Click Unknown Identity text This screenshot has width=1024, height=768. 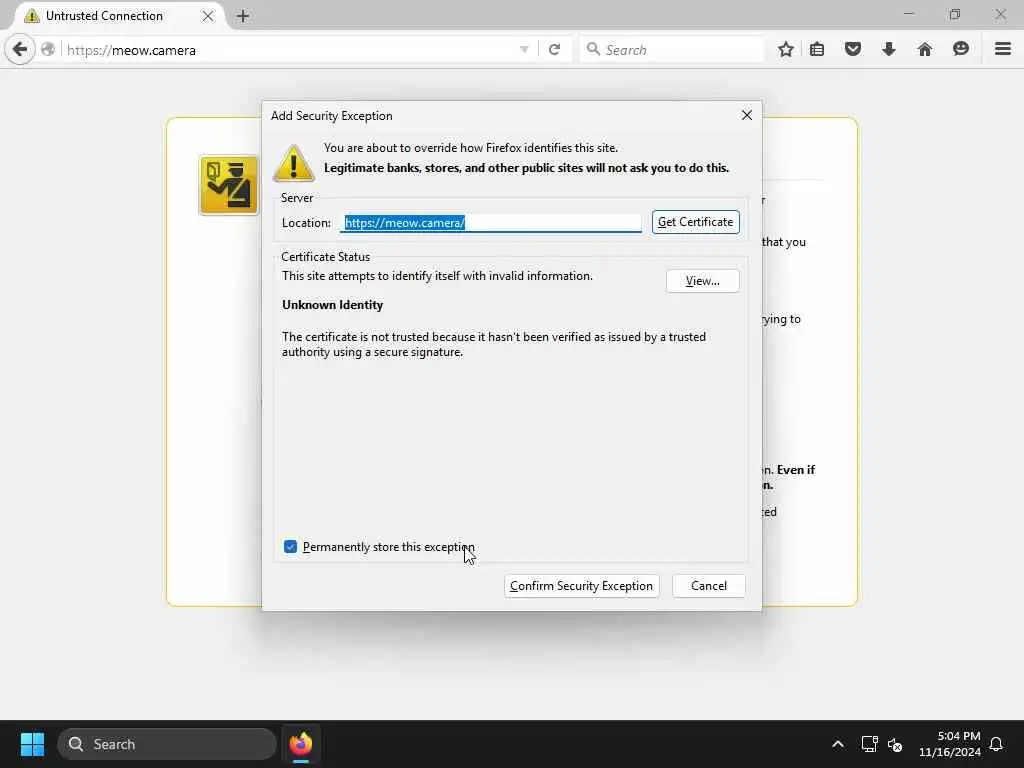pyautogui.click(x=332, y=305)
